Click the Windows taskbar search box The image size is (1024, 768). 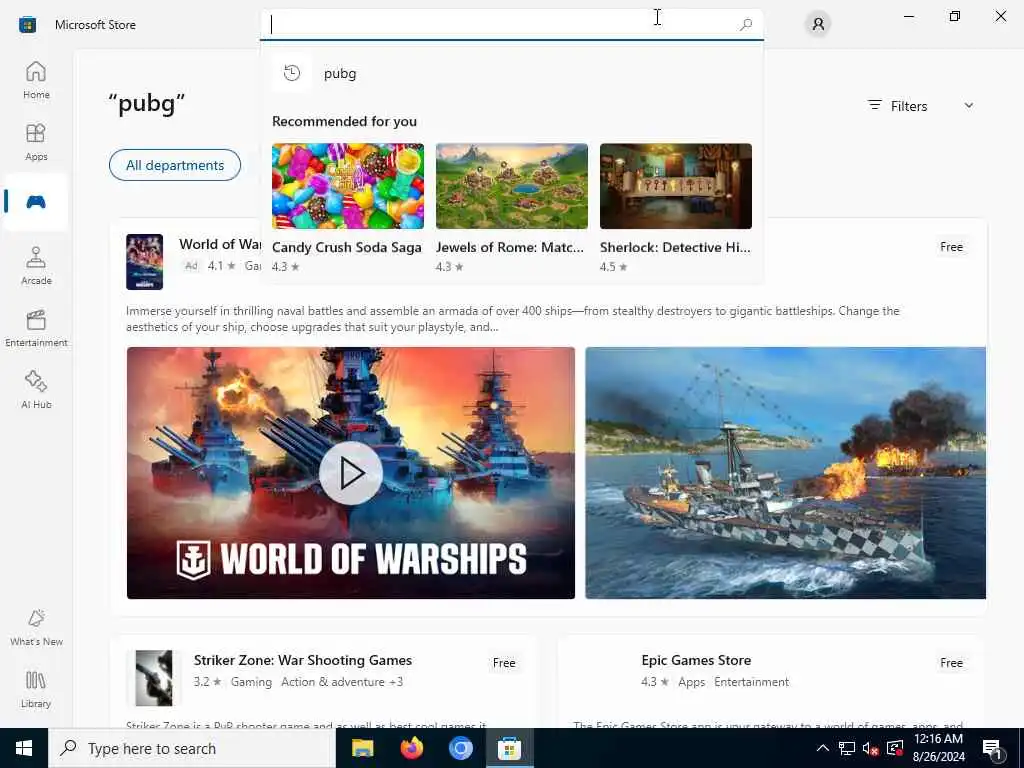pos(192,748)
